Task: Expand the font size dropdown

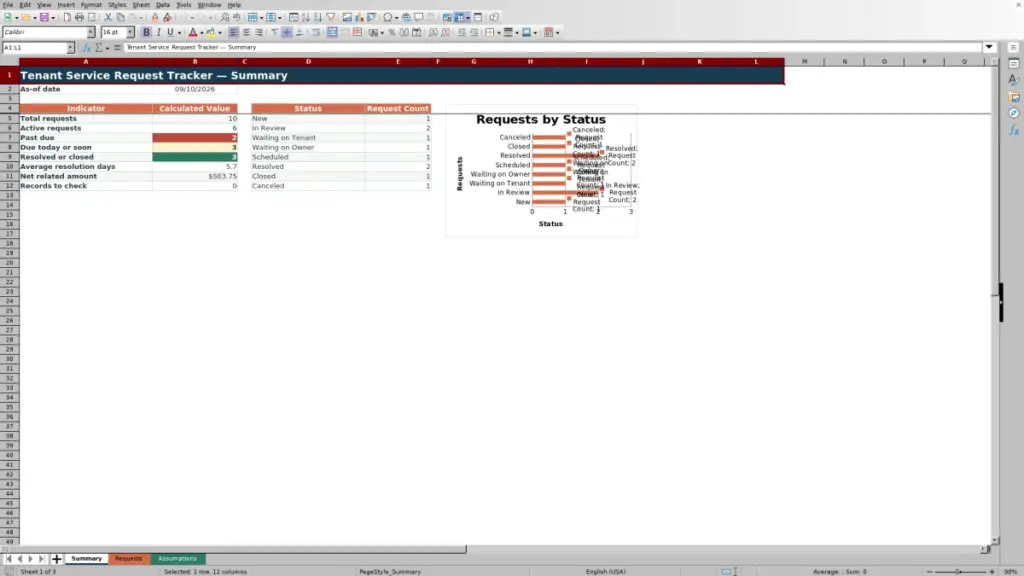Action: tap(130, 32)
